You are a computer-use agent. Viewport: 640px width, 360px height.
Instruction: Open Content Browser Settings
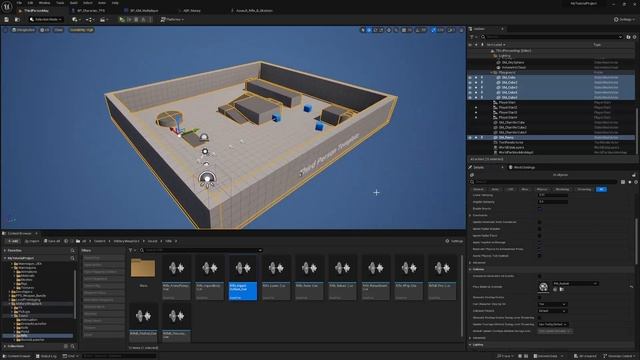pyautogui.click(x=454, y=241)
